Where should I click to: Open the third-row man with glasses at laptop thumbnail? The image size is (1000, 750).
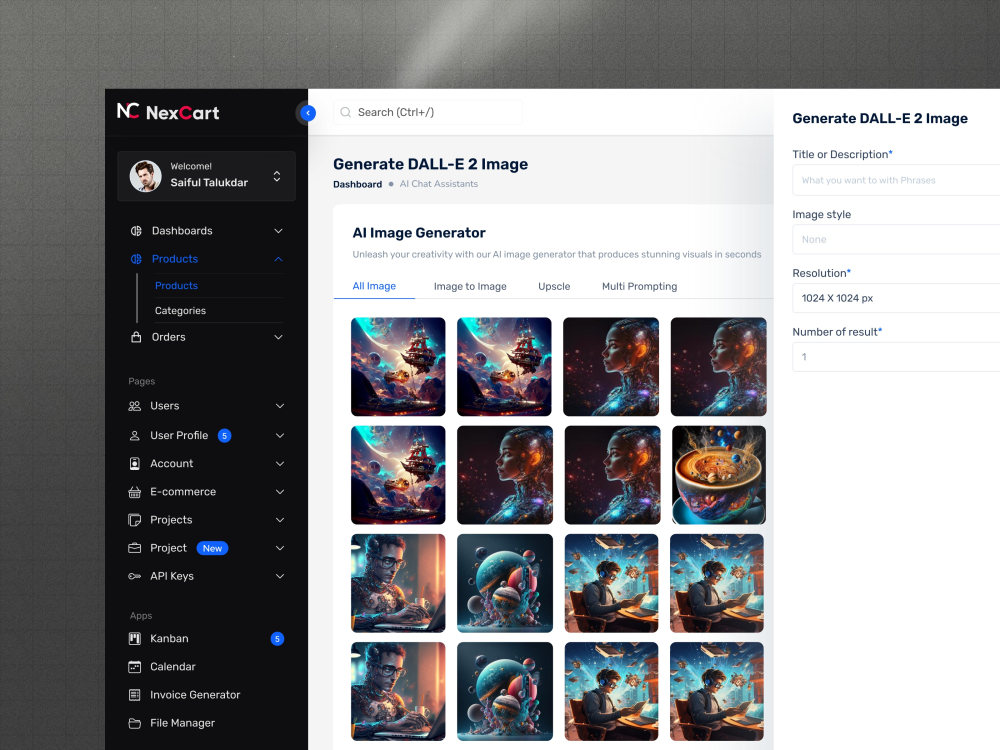pos(398,584)
